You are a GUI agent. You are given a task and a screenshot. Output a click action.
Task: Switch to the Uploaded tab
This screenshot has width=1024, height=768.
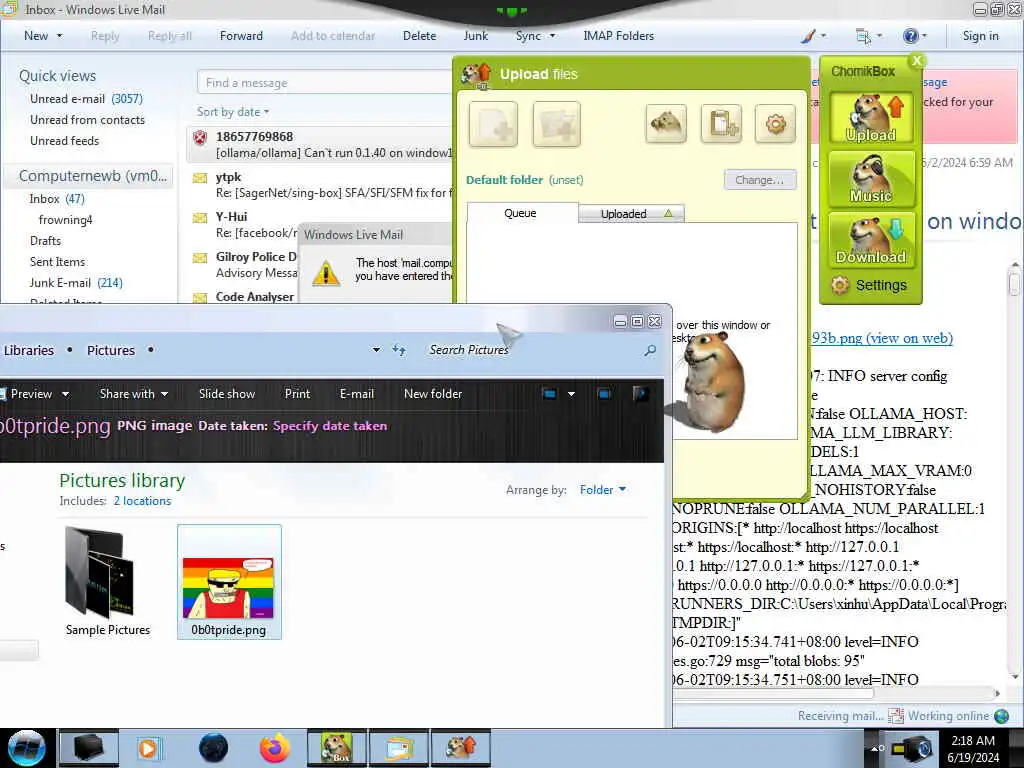coord(631,214)
